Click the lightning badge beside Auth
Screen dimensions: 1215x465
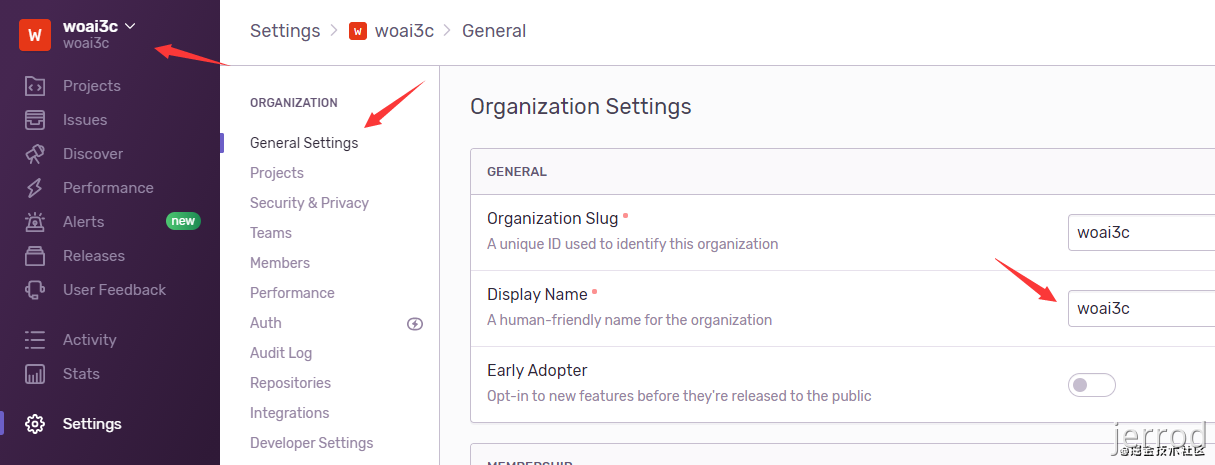coord(416,323)
